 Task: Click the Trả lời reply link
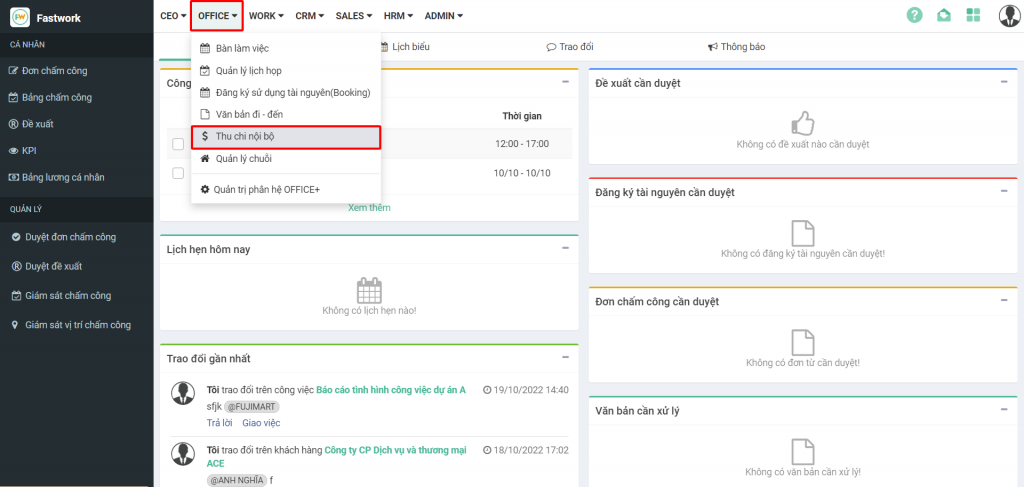click(x=219, y=423)
